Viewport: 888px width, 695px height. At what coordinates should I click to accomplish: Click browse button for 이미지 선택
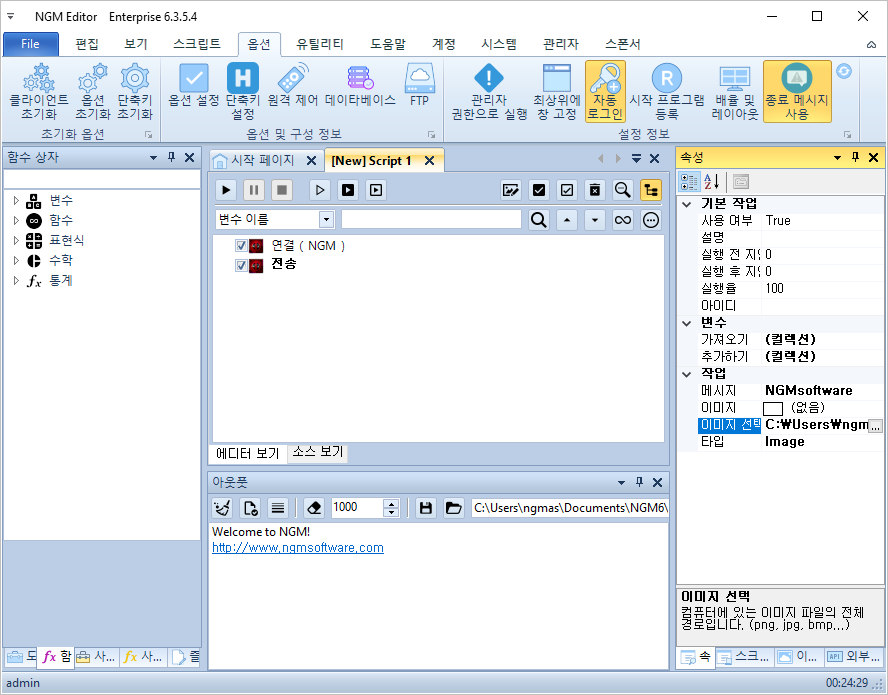pos(875,425)
